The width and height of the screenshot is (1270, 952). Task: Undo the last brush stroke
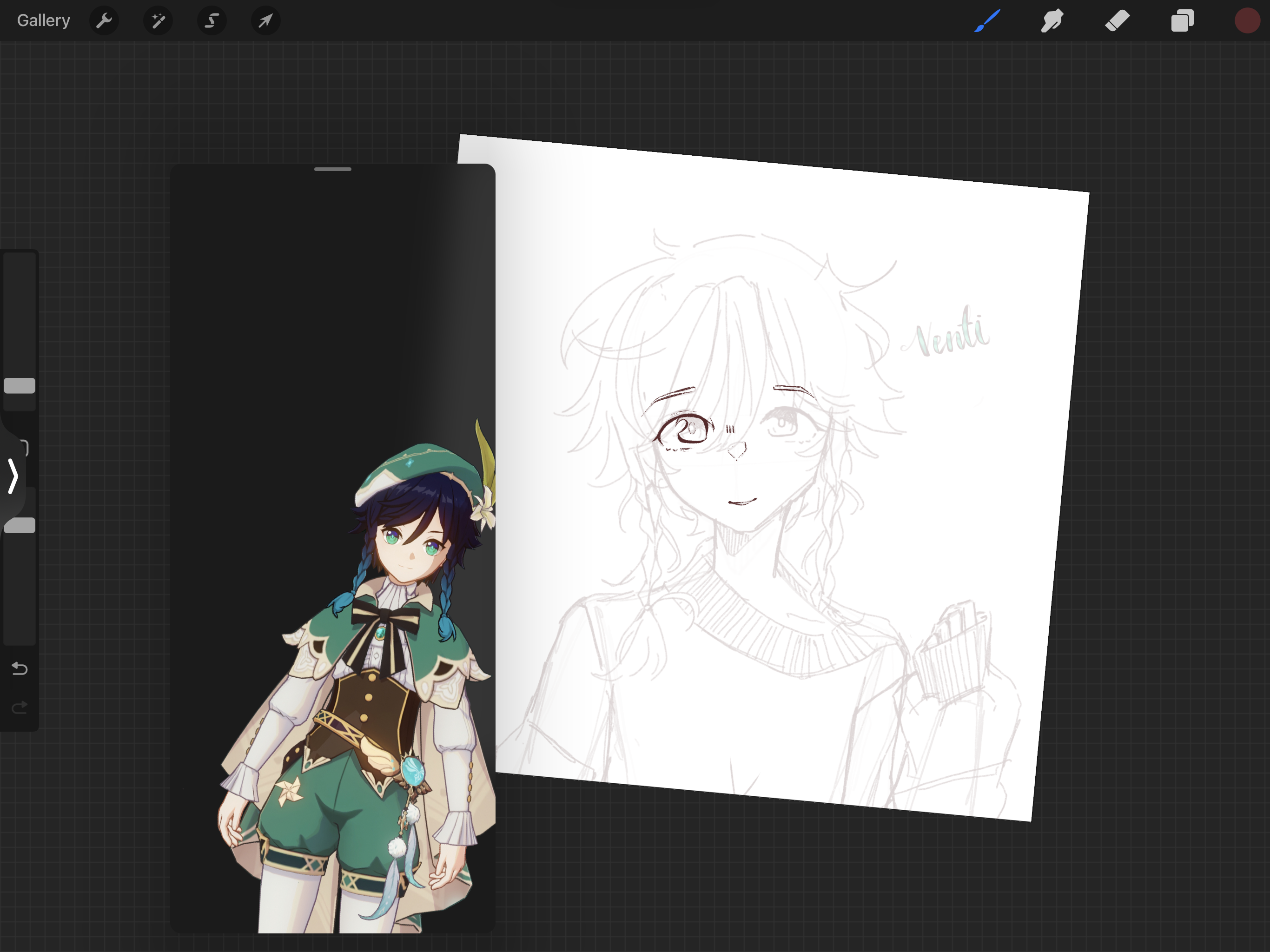point(19,668)
